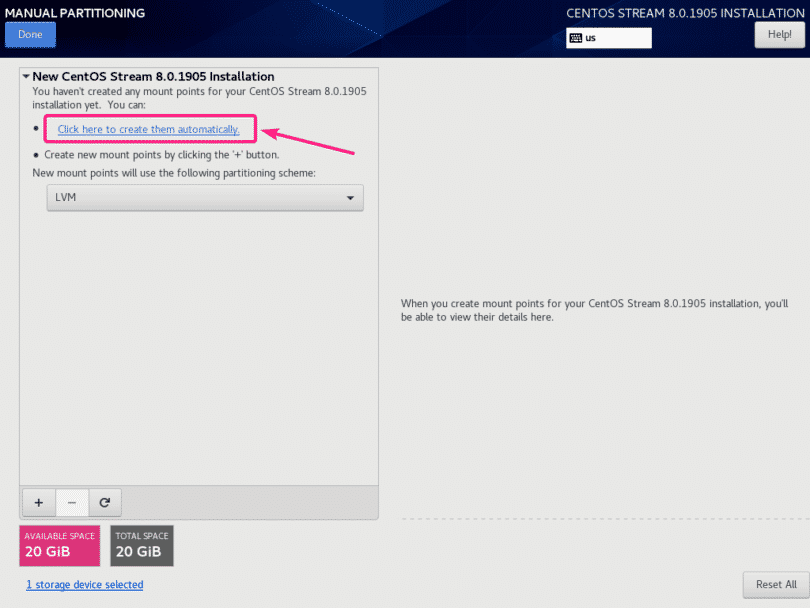Open the "us" keyboard layout selector
Viewport: 810px width, 608px height.
pyautogui.click(x=608, y=38)
